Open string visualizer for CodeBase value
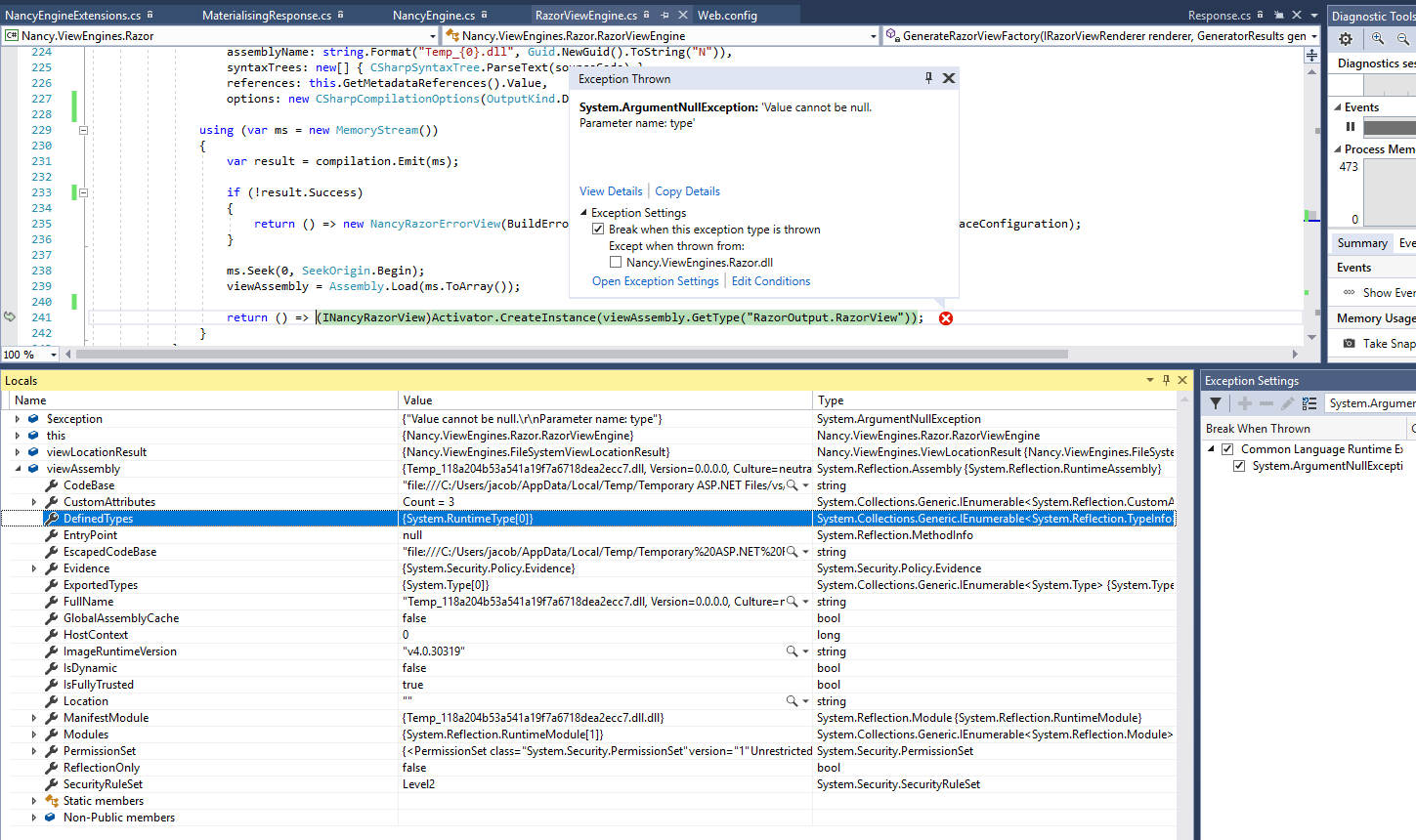This screenshot has width=1416, height=840. (793, 485)
